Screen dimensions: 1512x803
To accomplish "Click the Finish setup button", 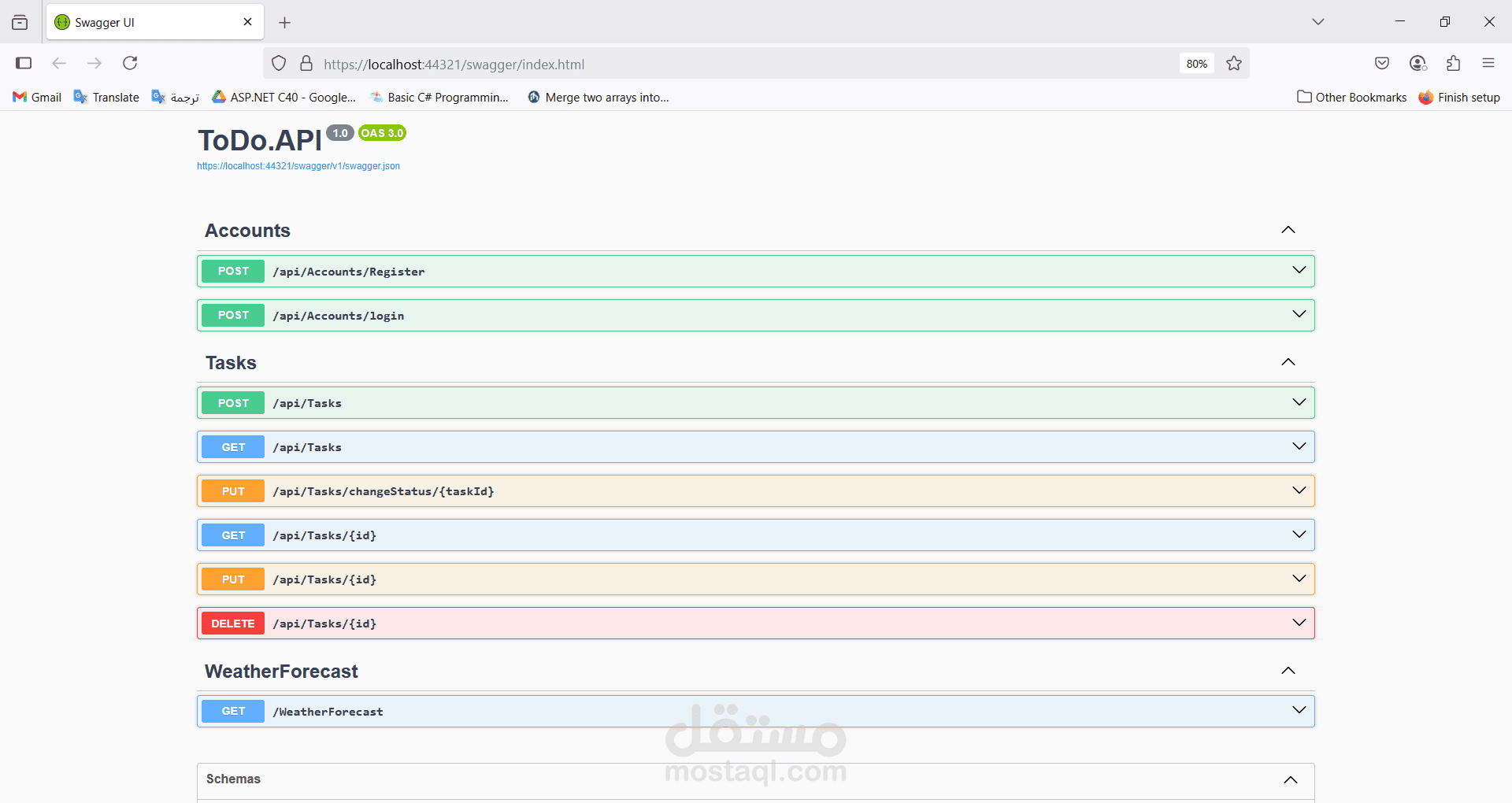I will (x=1459, y=97).
